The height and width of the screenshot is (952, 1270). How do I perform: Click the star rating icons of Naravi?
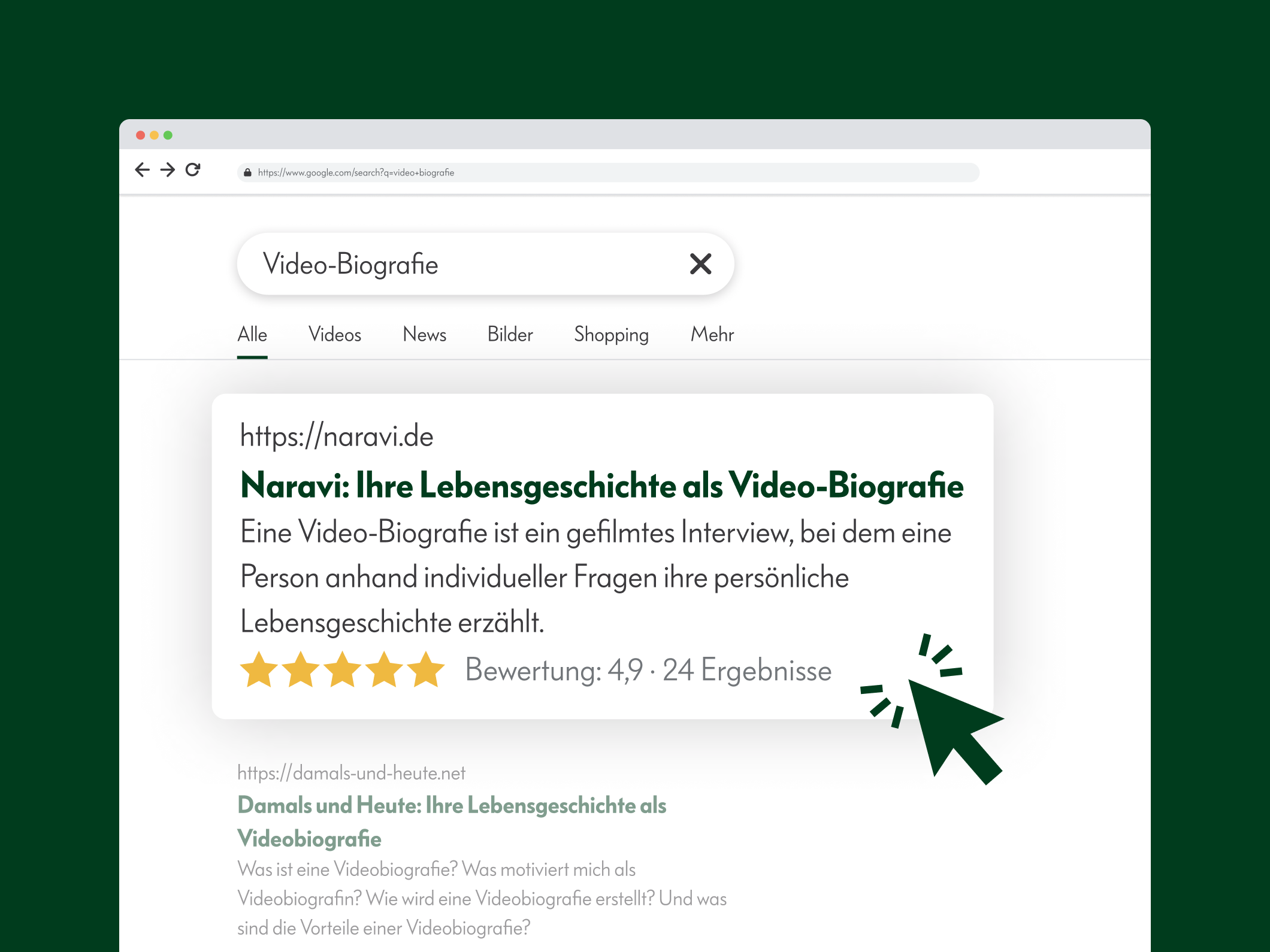coord(342,669)
